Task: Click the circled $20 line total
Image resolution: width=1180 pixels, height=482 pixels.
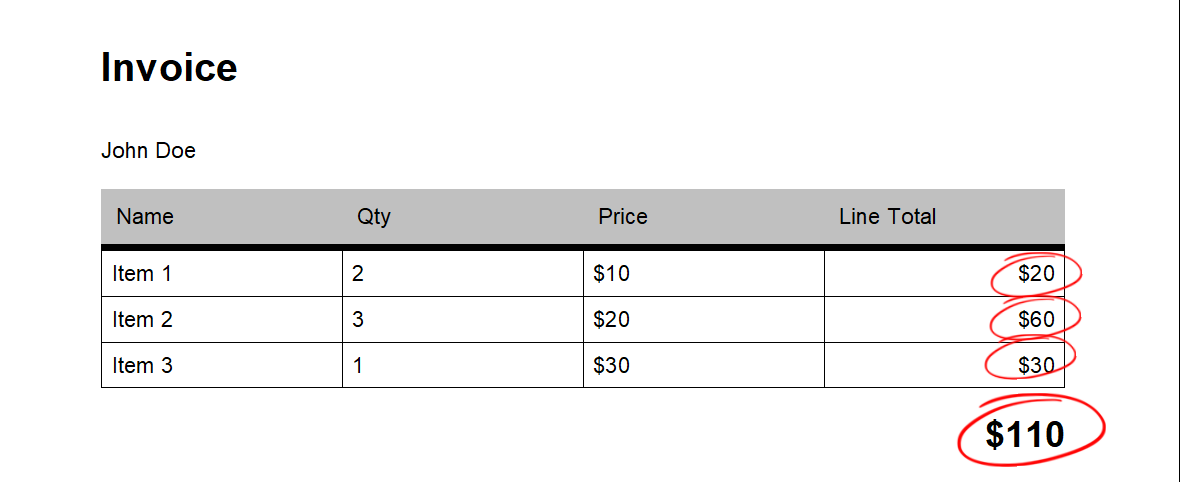Action: pos(1036,274)
